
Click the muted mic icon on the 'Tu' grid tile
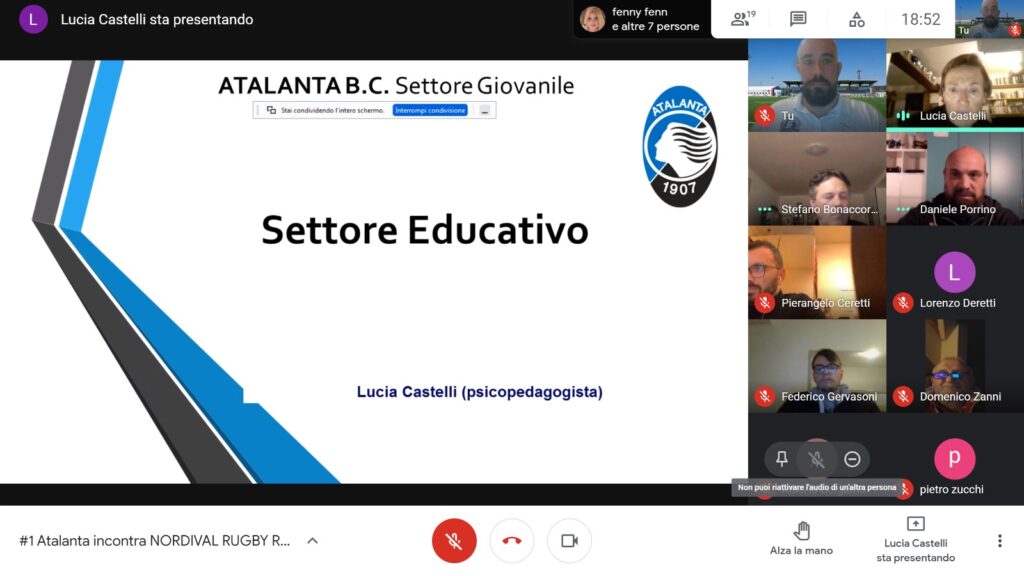tap(765, 116)
